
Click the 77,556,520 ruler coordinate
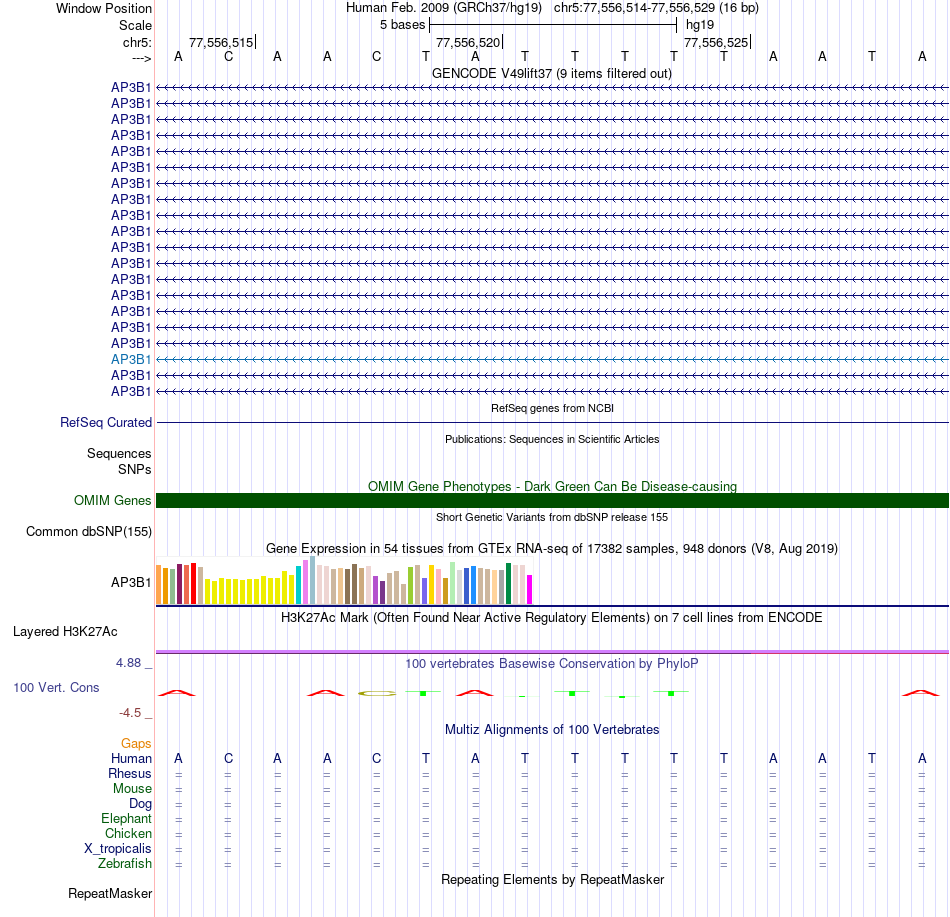pyautogui.click(x=468, y=42)
